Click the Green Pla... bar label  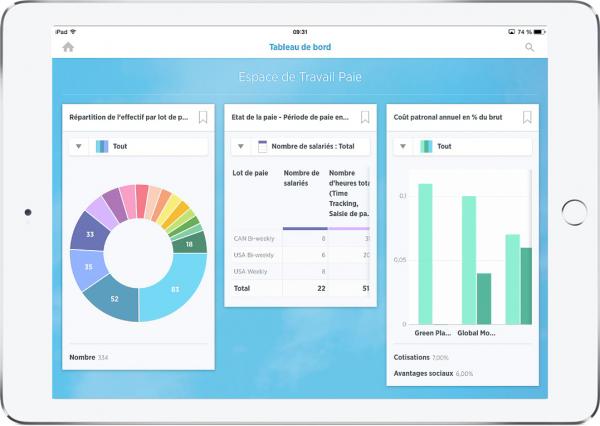432,332
